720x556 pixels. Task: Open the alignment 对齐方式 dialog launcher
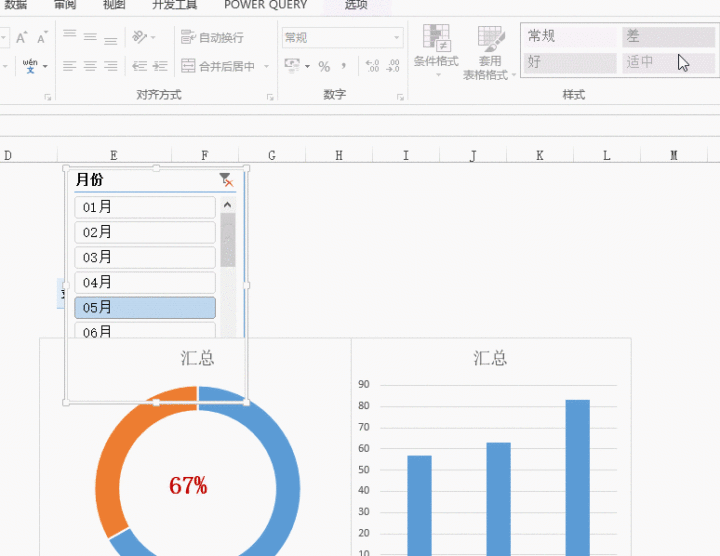coord(270,97)
